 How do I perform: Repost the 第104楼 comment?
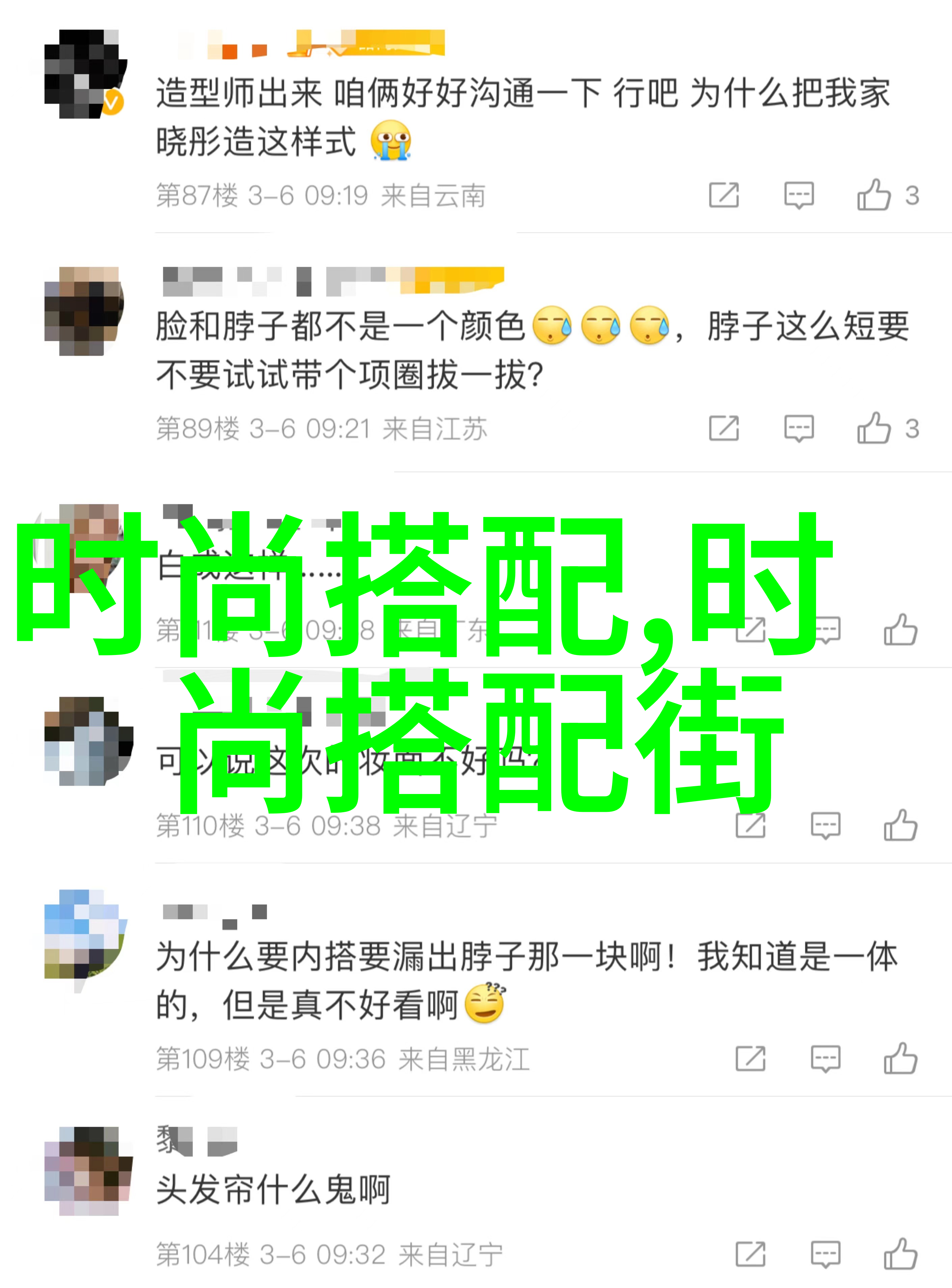750,1254
